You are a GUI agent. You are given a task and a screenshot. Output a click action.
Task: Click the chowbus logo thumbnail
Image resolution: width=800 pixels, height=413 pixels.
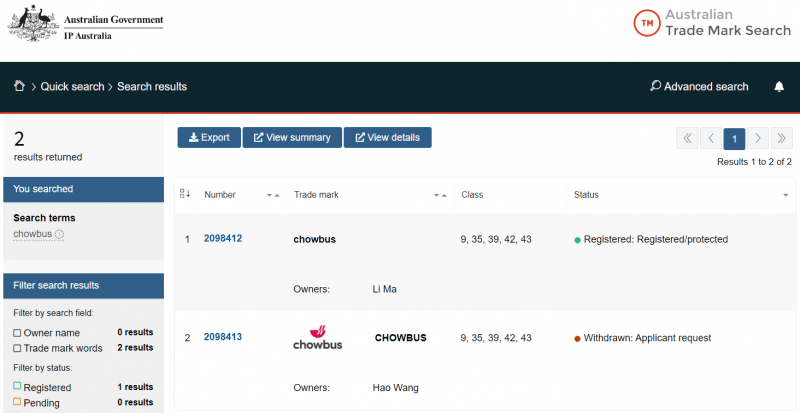point(318,337)
